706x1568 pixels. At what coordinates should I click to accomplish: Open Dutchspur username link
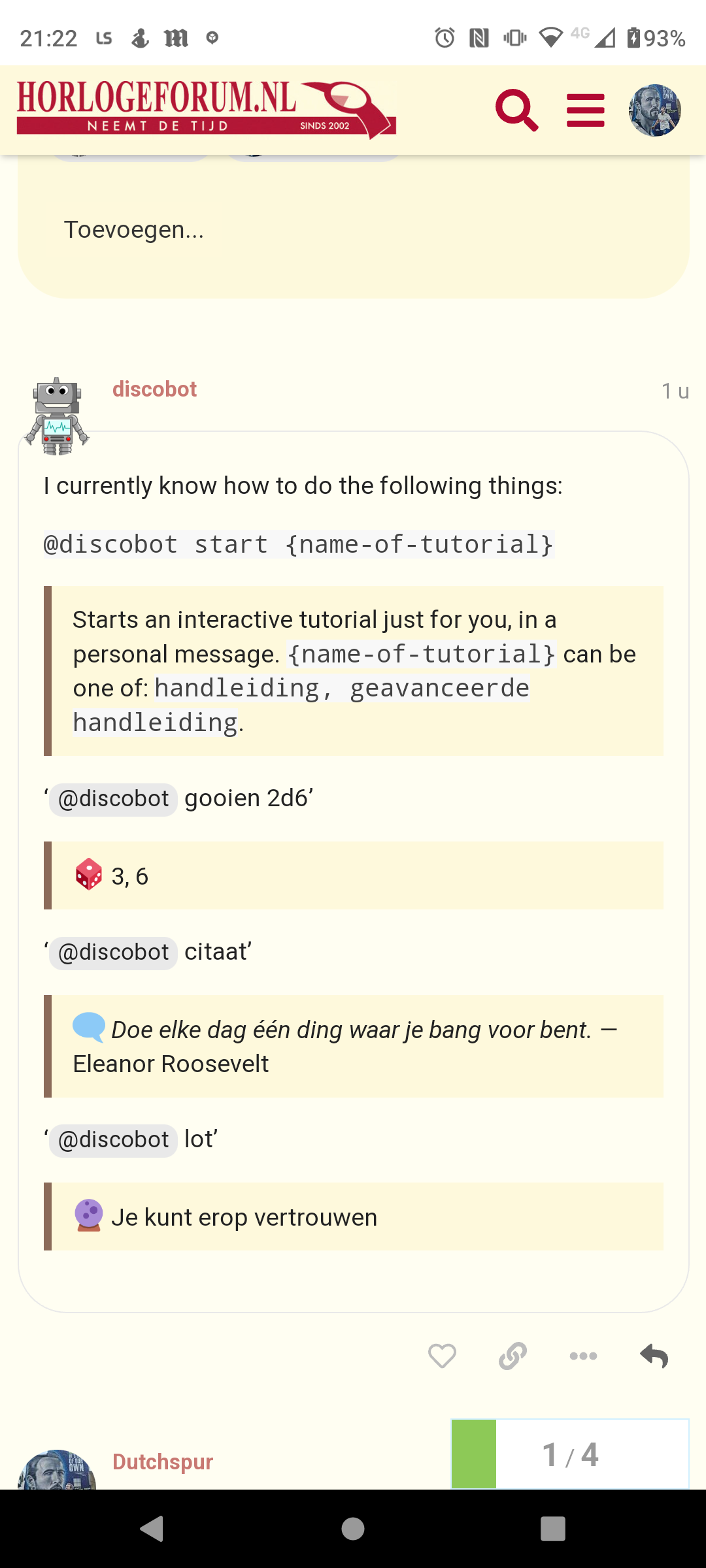point(163,1462)
